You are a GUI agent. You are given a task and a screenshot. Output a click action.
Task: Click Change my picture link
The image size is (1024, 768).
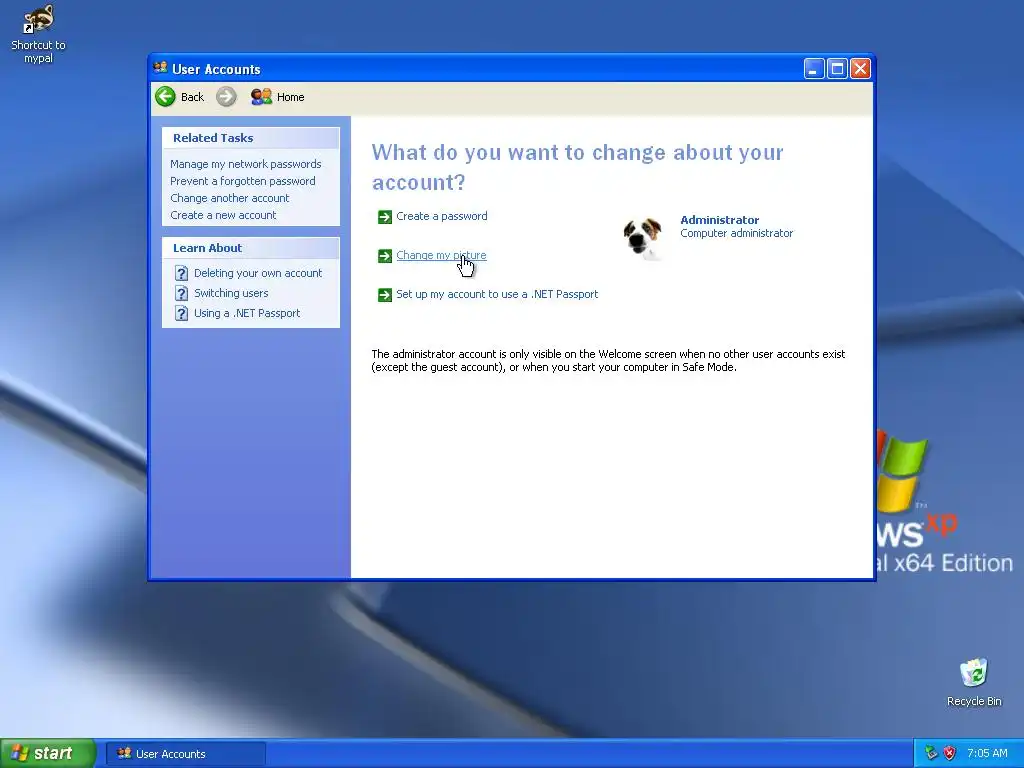click(x=441, y=255)
